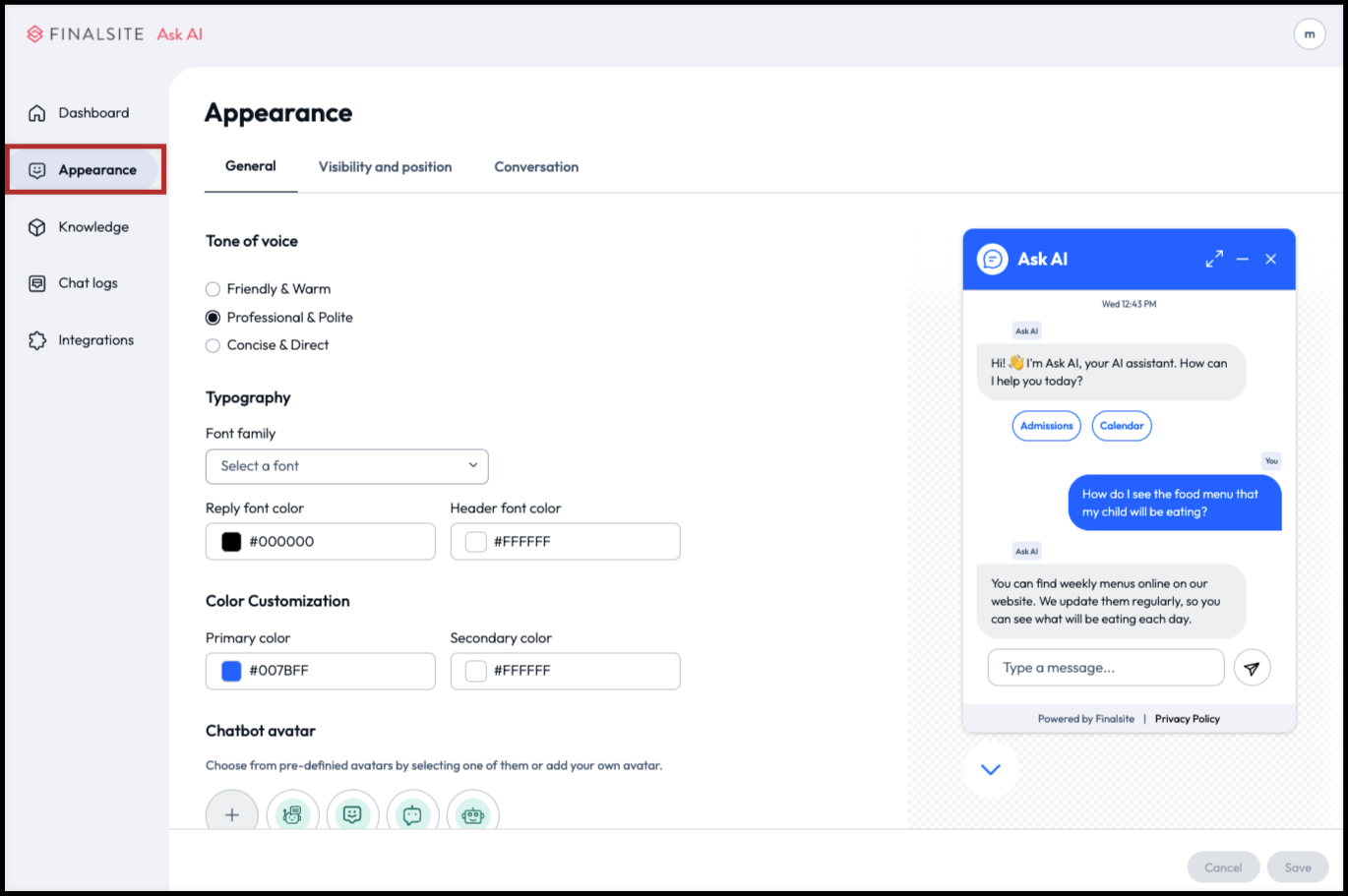Click the reply font color #000000 field
The height and width of the screenshot is (896, 1348).
(x=320, y=542)
